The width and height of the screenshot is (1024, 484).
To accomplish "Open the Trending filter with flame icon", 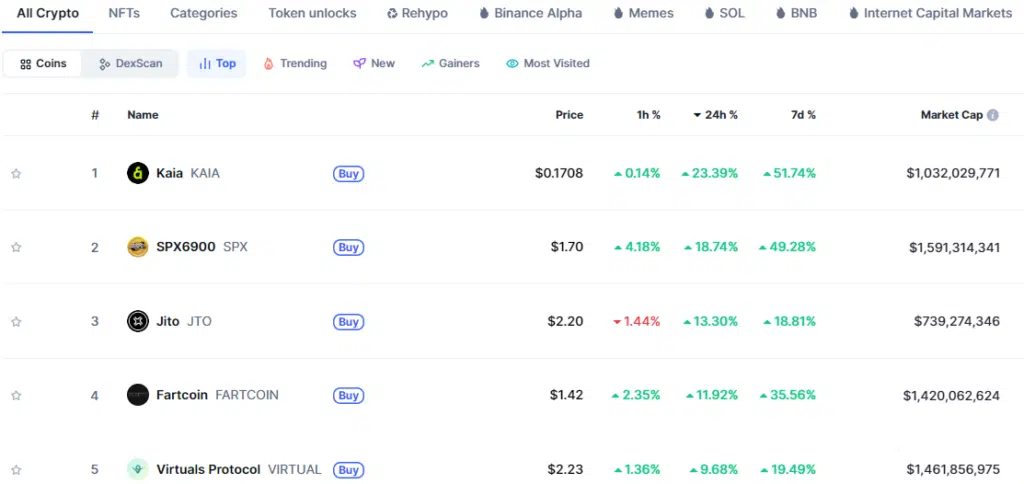I will click(295, 63).
